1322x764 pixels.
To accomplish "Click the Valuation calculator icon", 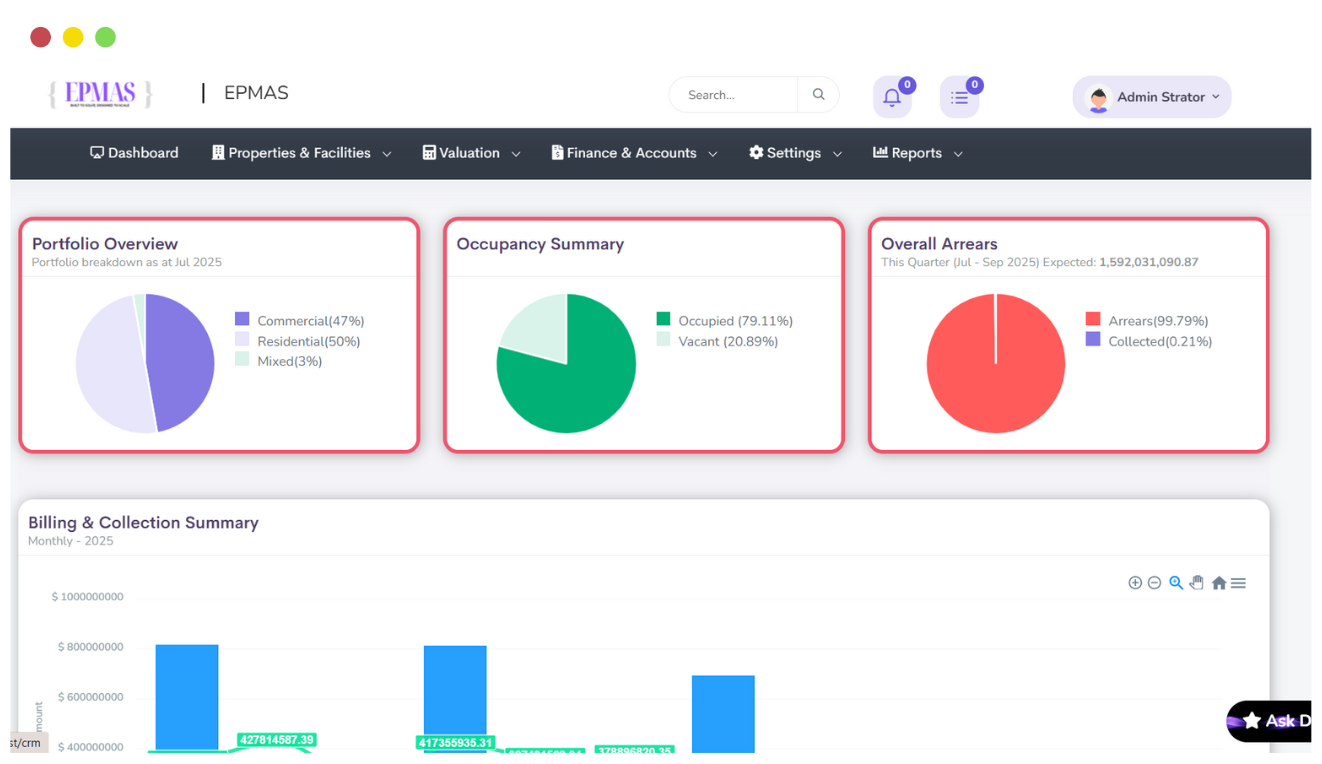I will point(429,153).
